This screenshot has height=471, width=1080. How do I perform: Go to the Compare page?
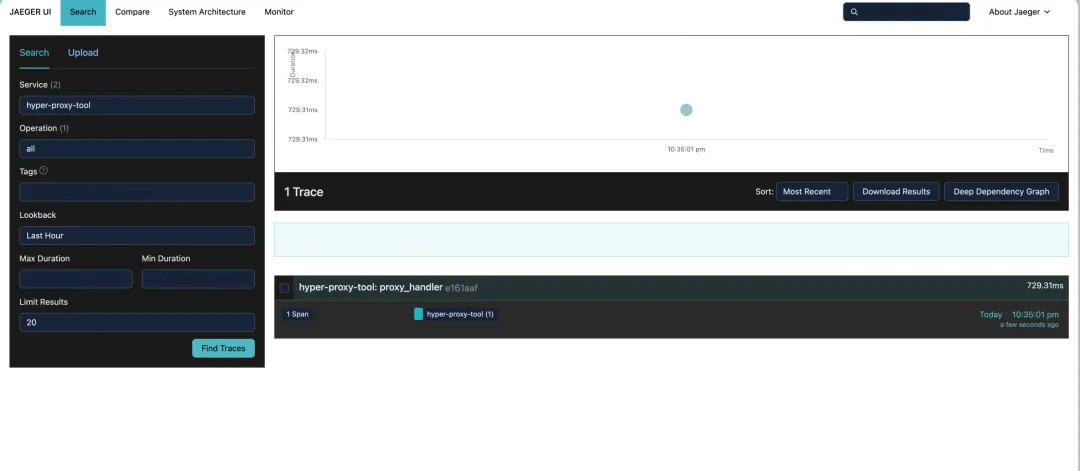(x=132, y=12)
